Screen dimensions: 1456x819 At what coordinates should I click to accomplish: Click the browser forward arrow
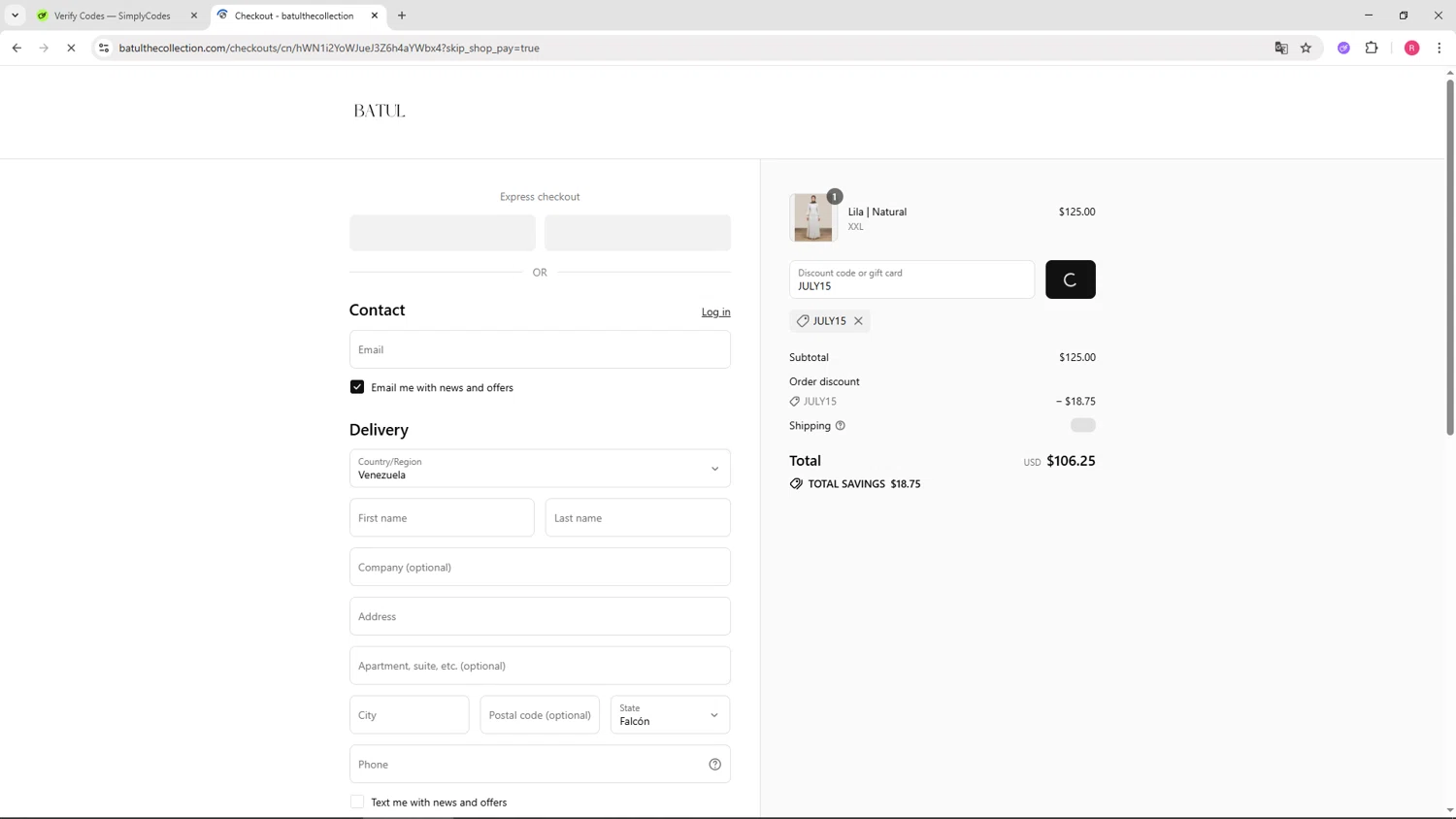[44, 48]
